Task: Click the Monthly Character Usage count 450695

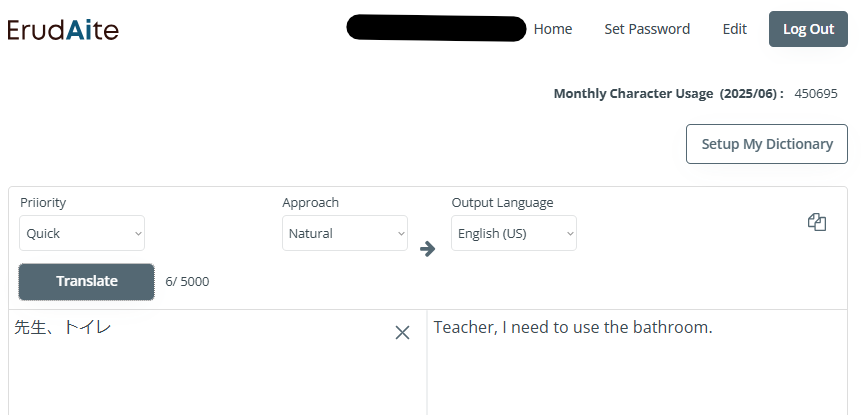Action: click(x=816, y=93)
